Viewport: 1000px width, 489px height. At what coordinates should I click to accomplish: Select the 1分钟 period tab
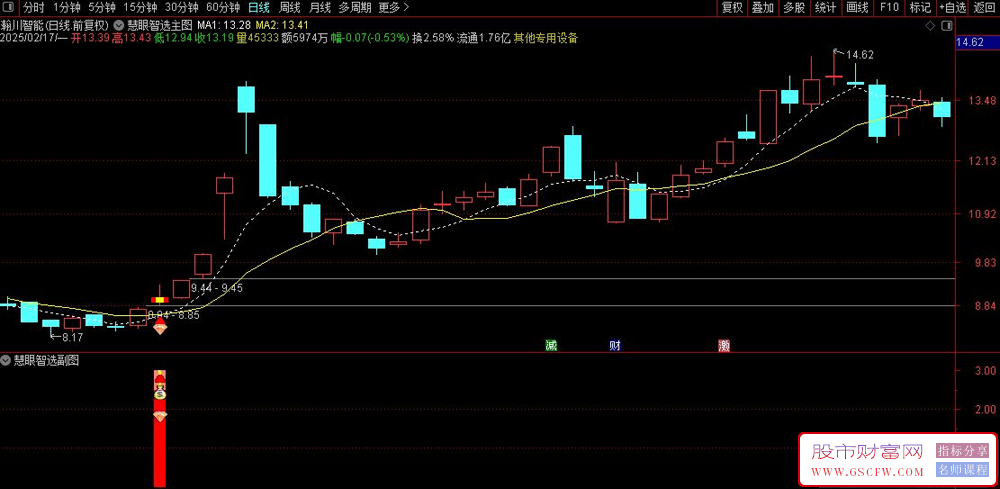coord(66,8)
